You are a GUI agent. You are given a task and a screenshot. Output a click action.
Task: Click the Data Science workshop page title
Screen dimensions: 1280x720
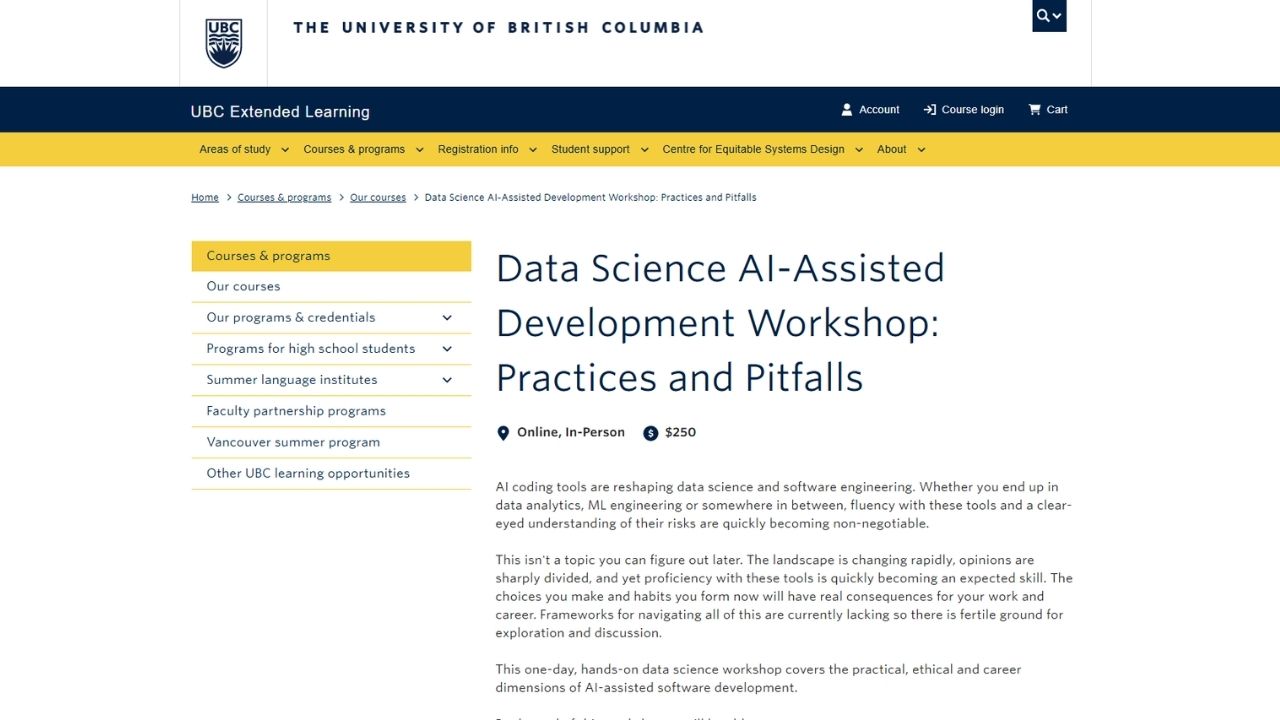[720, 323]
